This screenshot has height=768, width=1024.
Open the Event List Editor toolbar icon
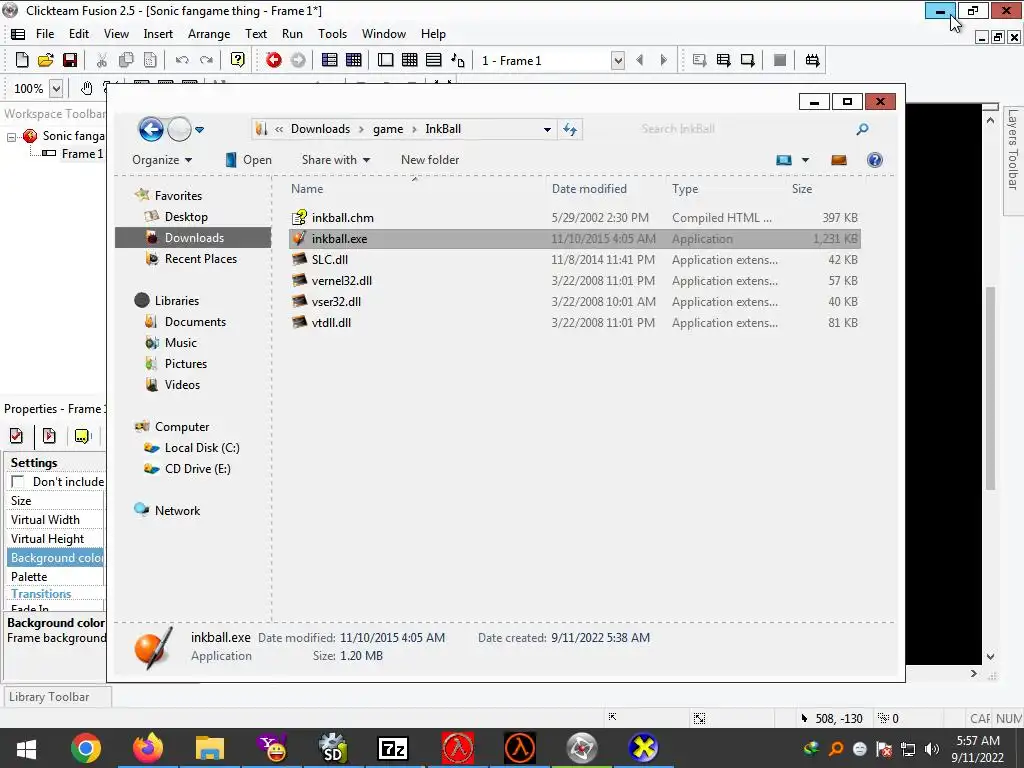[x=434, y=60]
